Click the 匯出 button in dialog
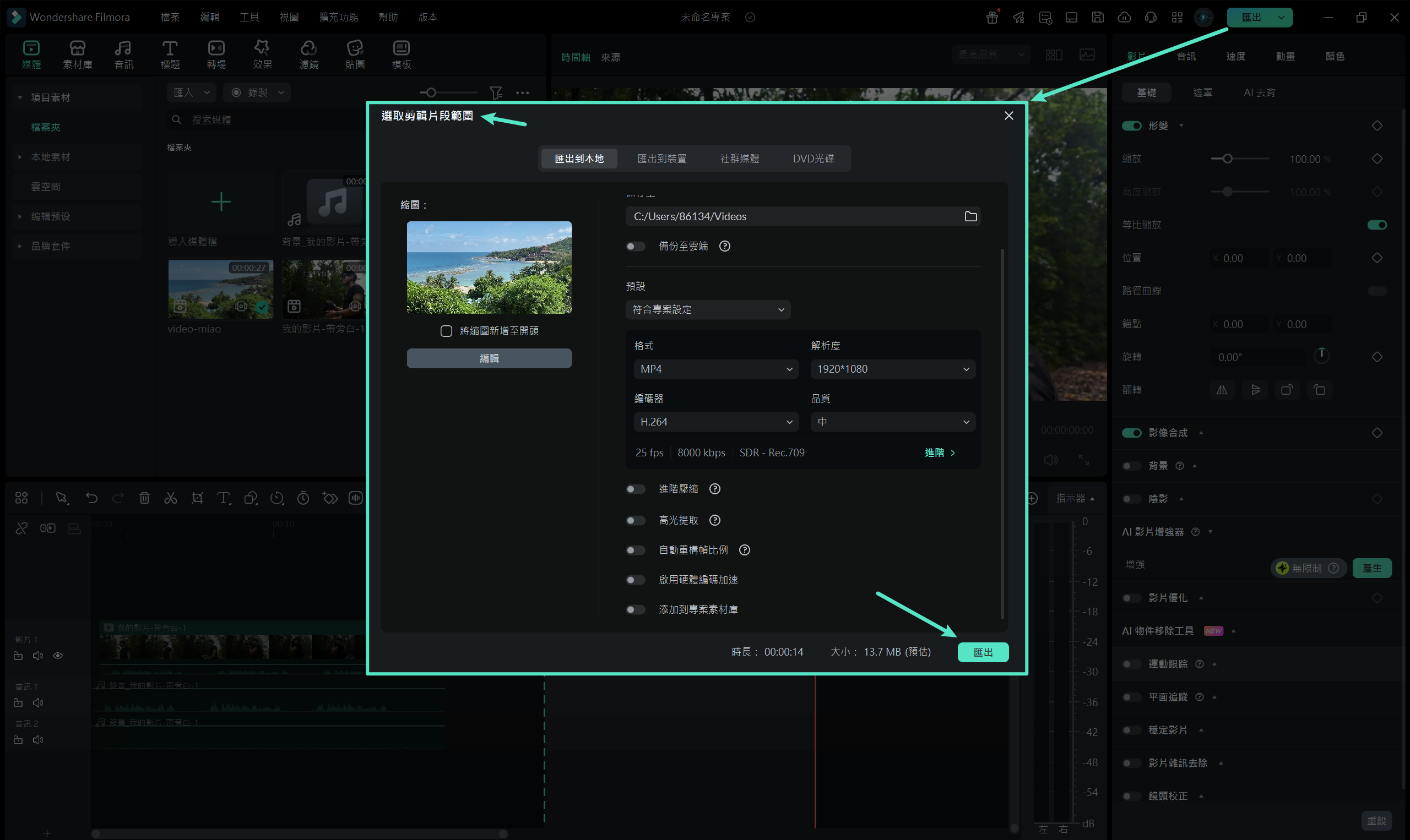The width and height of the screenshot is (1410, 840). 983,652
